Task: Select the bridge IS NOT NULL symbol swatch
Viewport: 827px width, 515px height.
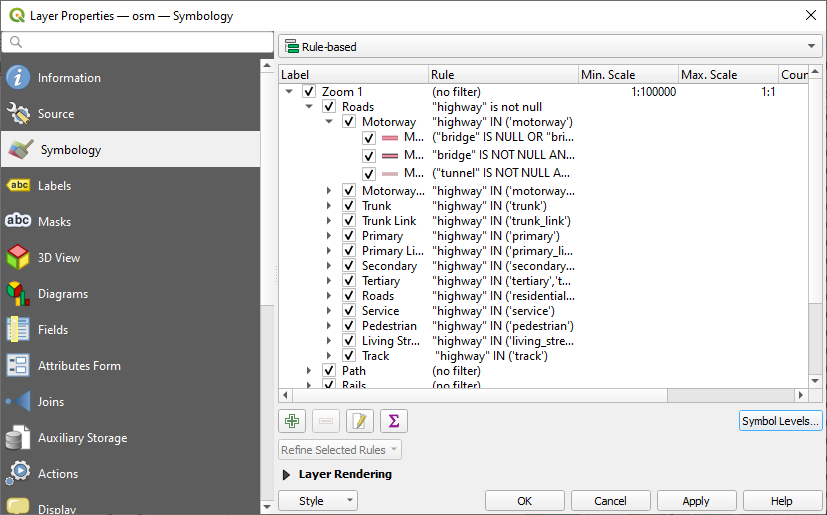Action: pos(390,156)
